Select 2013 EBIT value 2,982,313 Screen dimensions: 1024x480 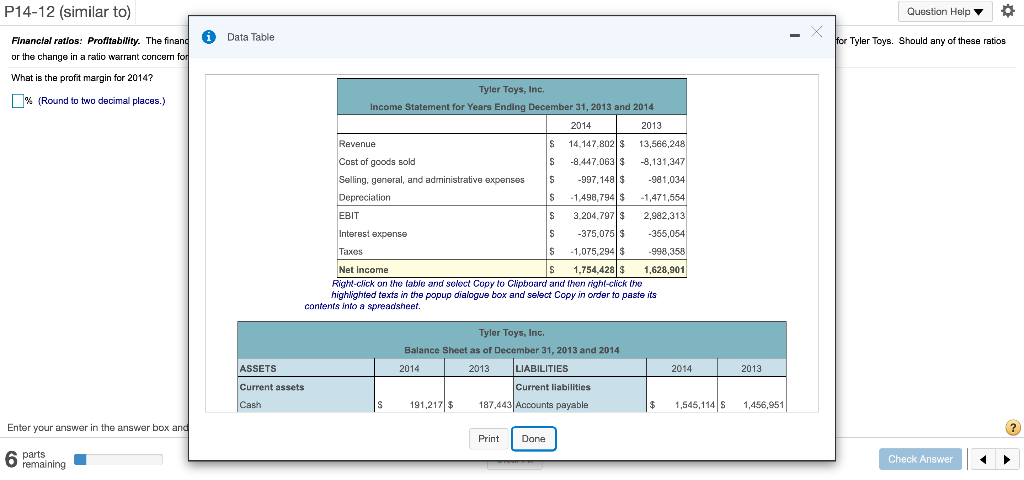coord(665,216)
